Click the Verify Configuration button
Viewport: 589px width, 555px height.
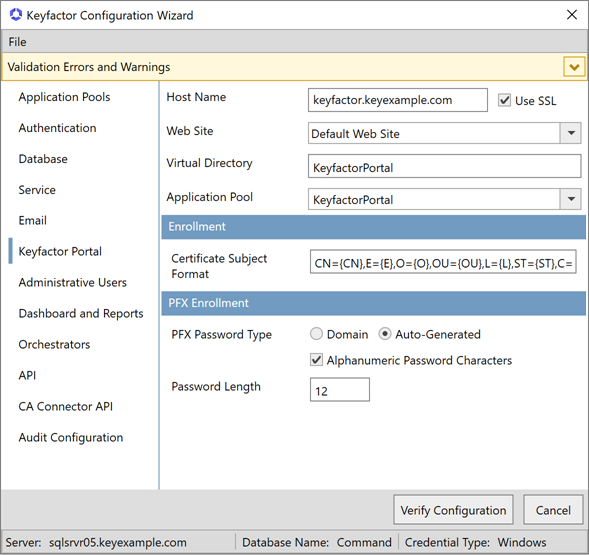click(x=453, y=510)
